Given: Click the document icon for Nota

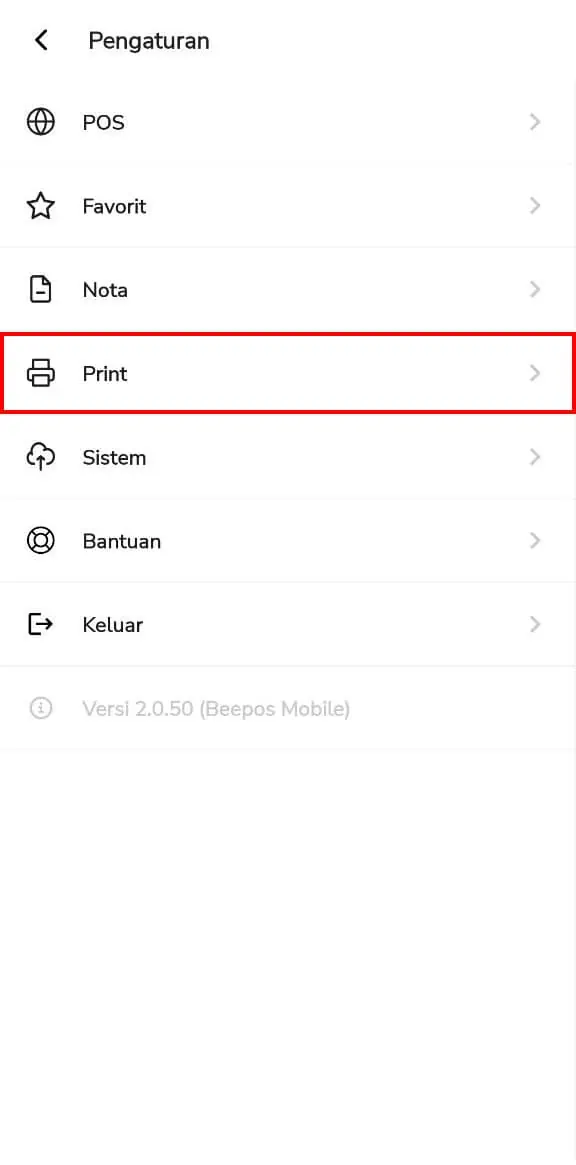Looking at the screenshot, I should point(40,290).
